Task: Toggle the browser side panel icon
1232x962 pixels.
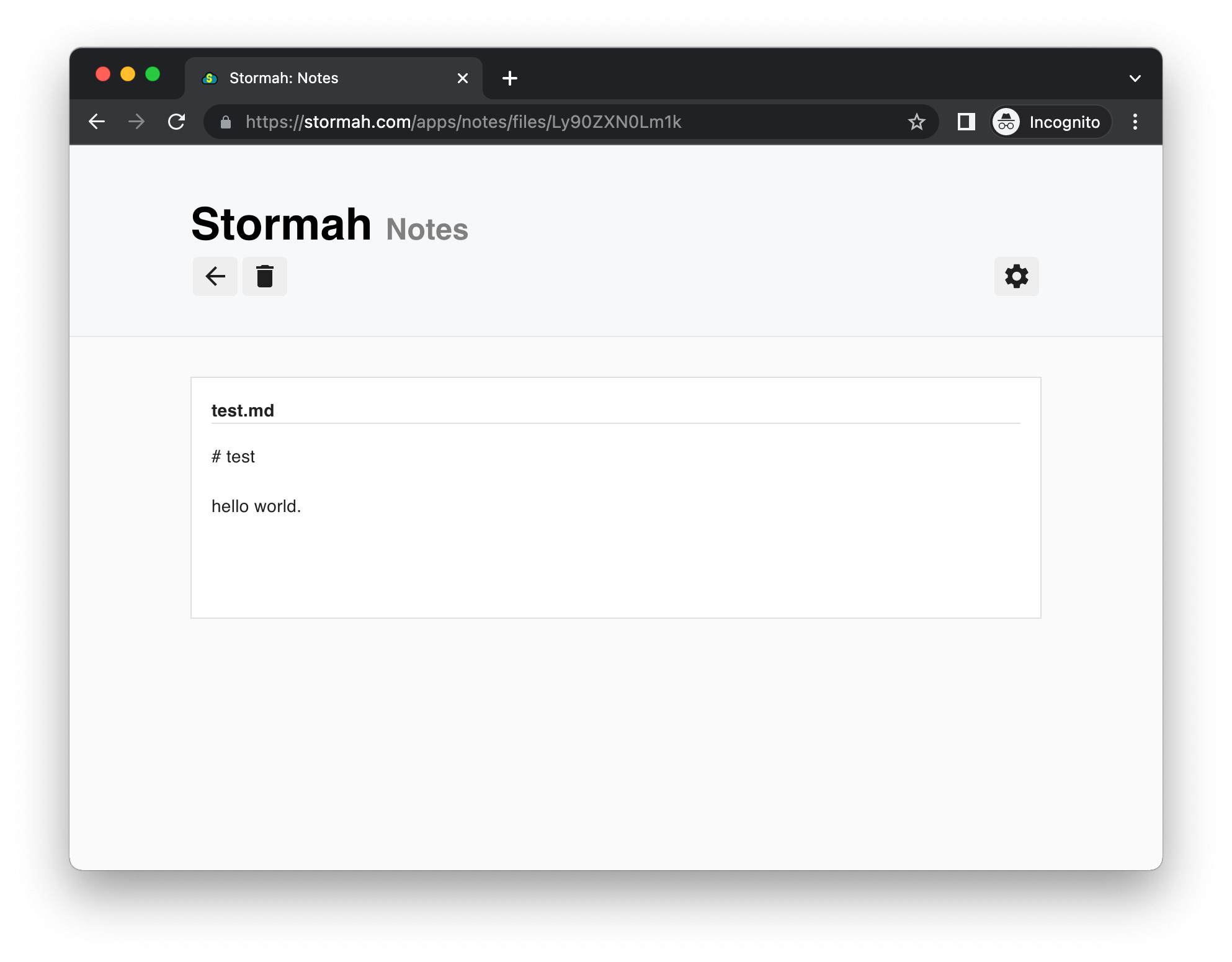Action: tap(966, 122)
